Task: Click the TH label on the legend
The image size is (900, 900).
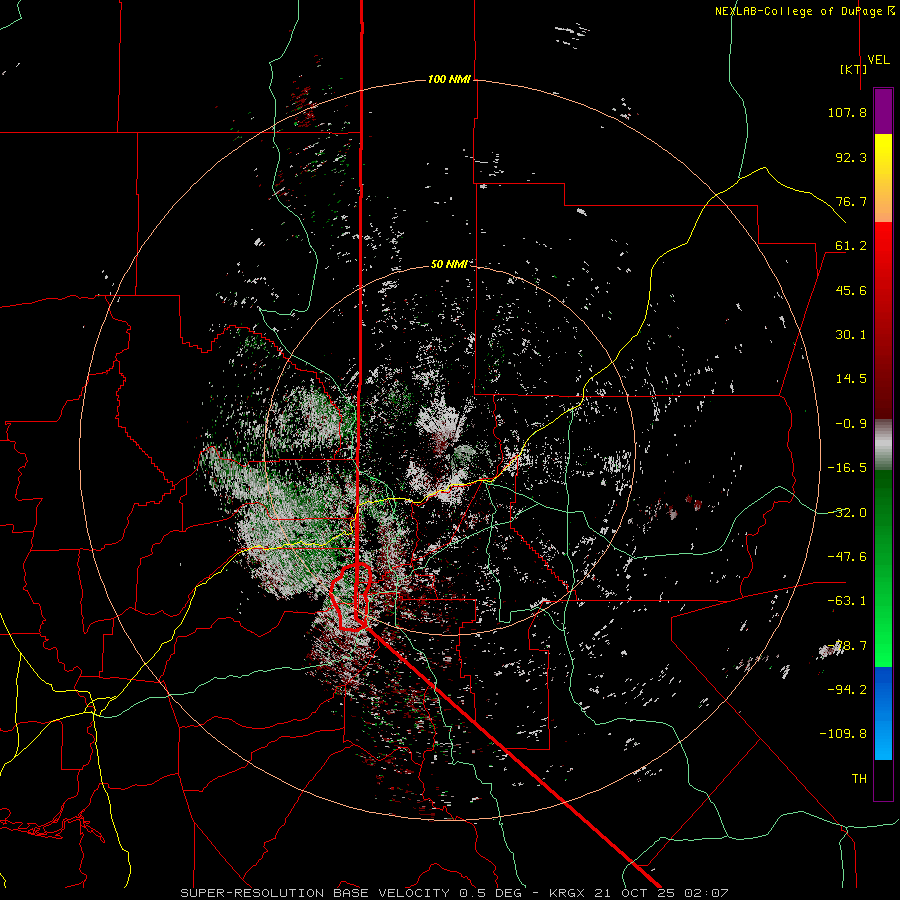Action: (859, 779)
